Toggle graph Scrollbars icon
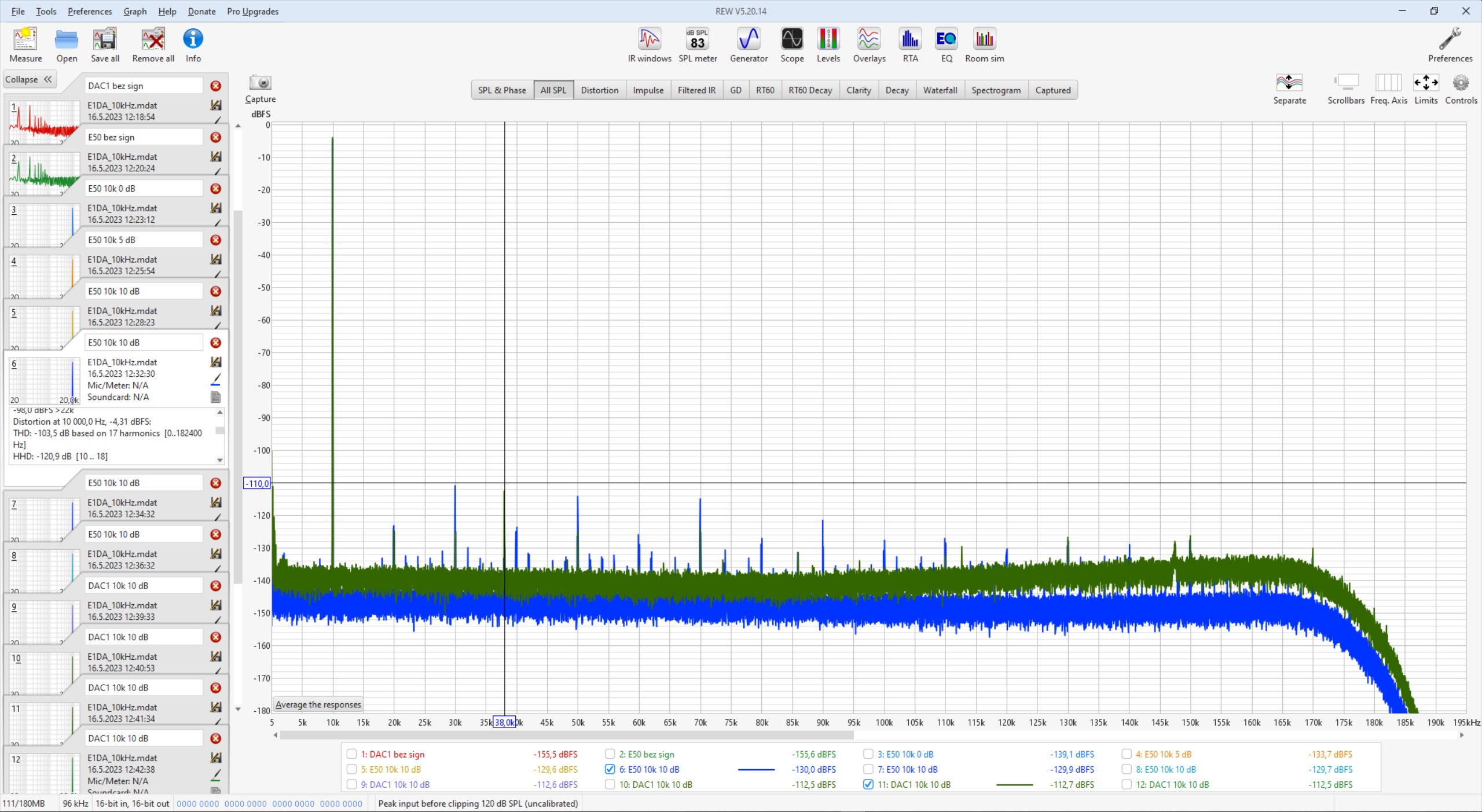The height and width of the screenshot is (812, 1482). [x=1345, y=89]
